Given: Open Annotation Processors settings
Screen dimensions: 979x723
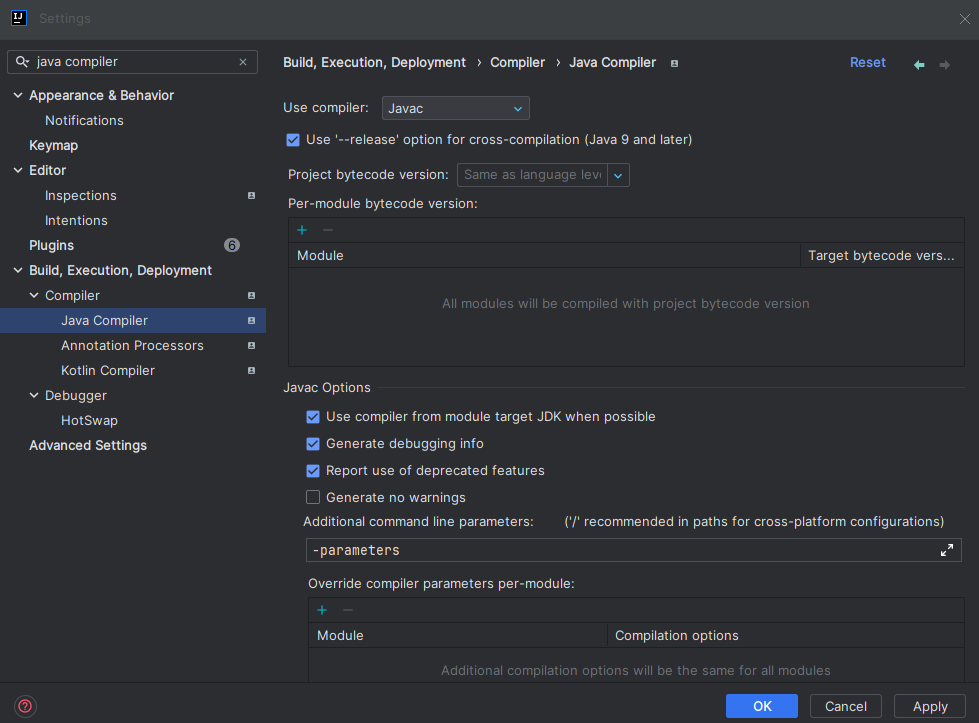Looking at the screenshot, I should tap(132, 345).
